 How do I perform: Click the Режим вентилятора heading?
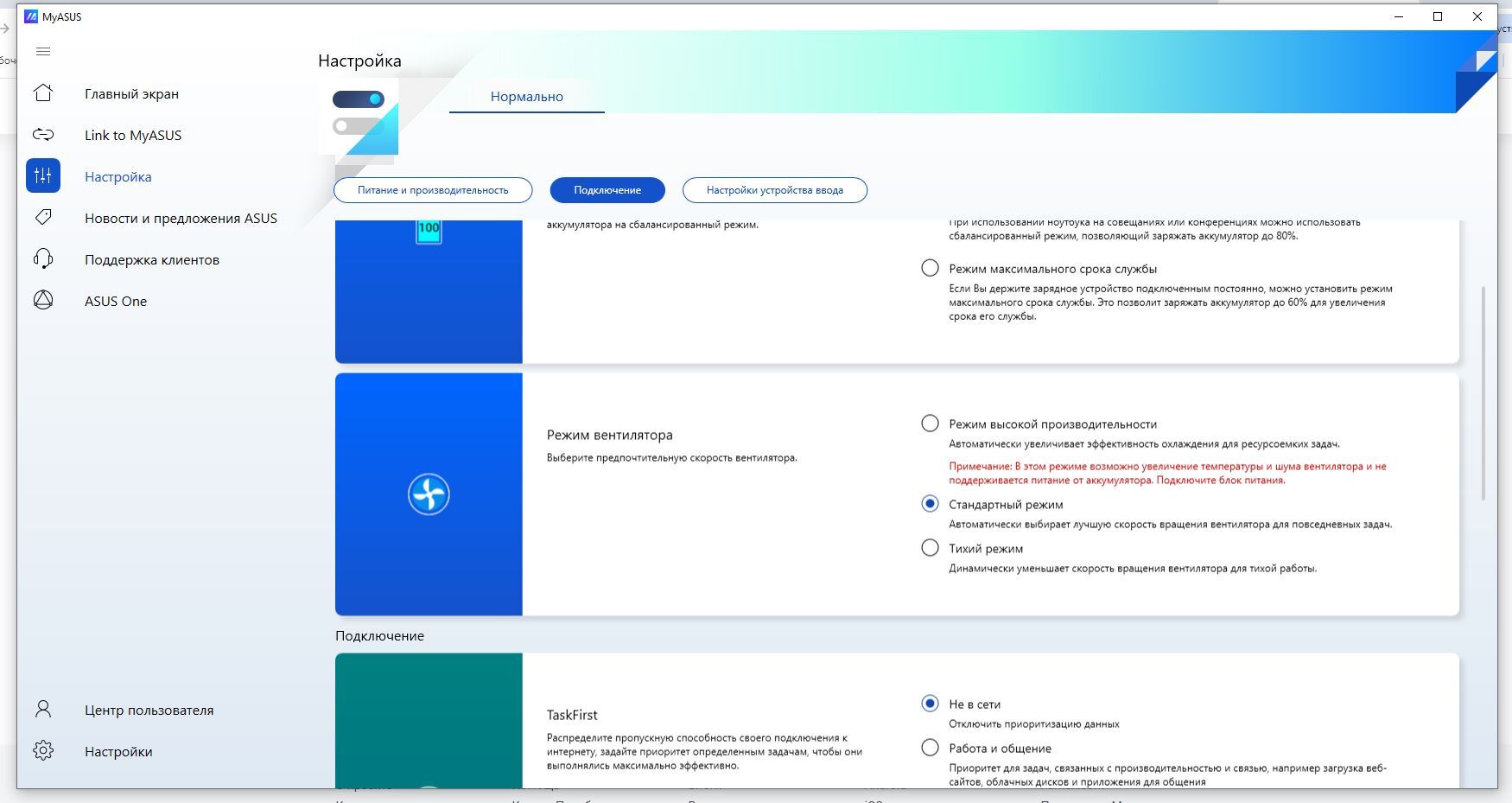pos(609,435)
